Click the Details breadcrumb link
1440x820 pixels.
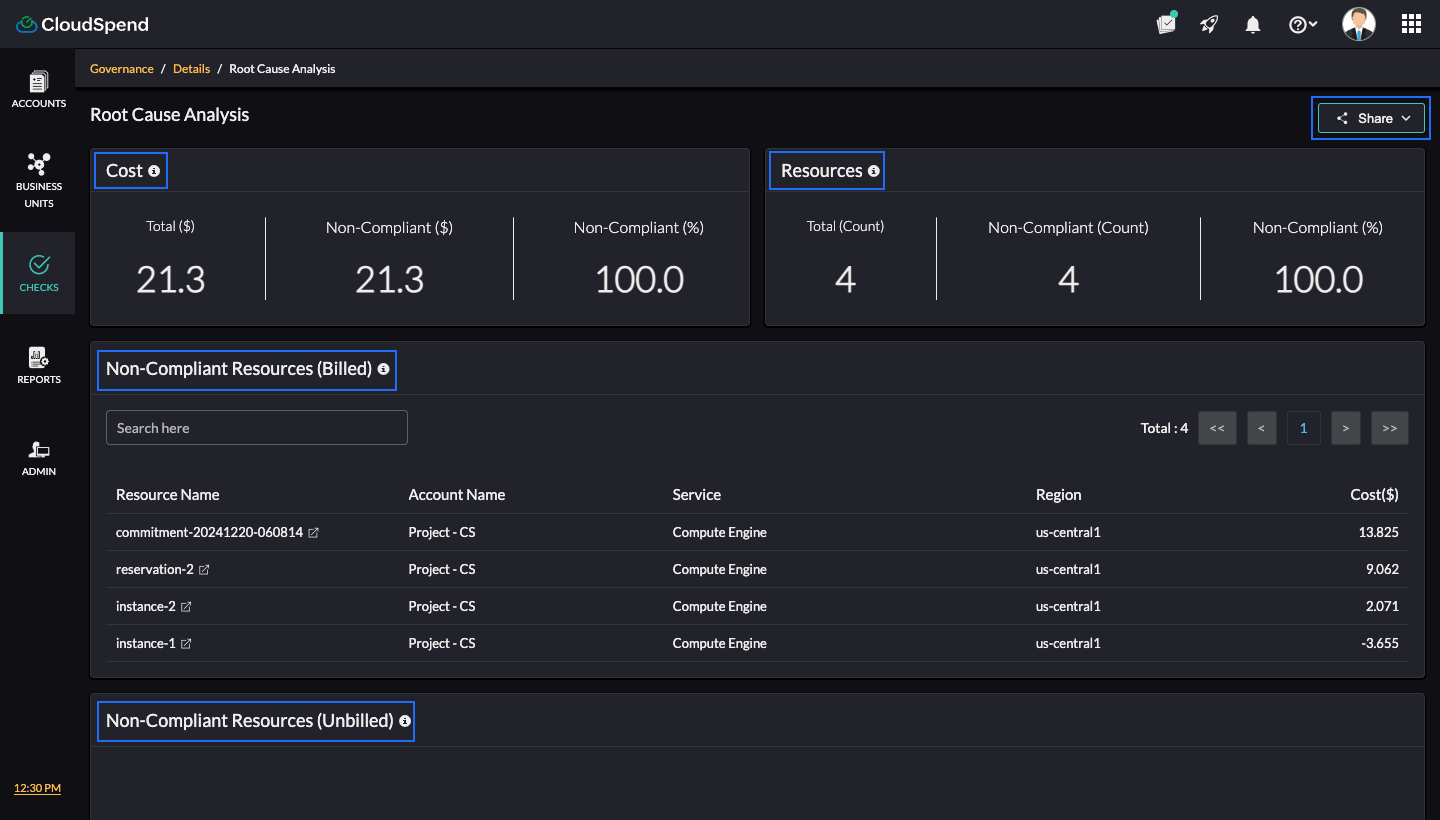point(191,69)
